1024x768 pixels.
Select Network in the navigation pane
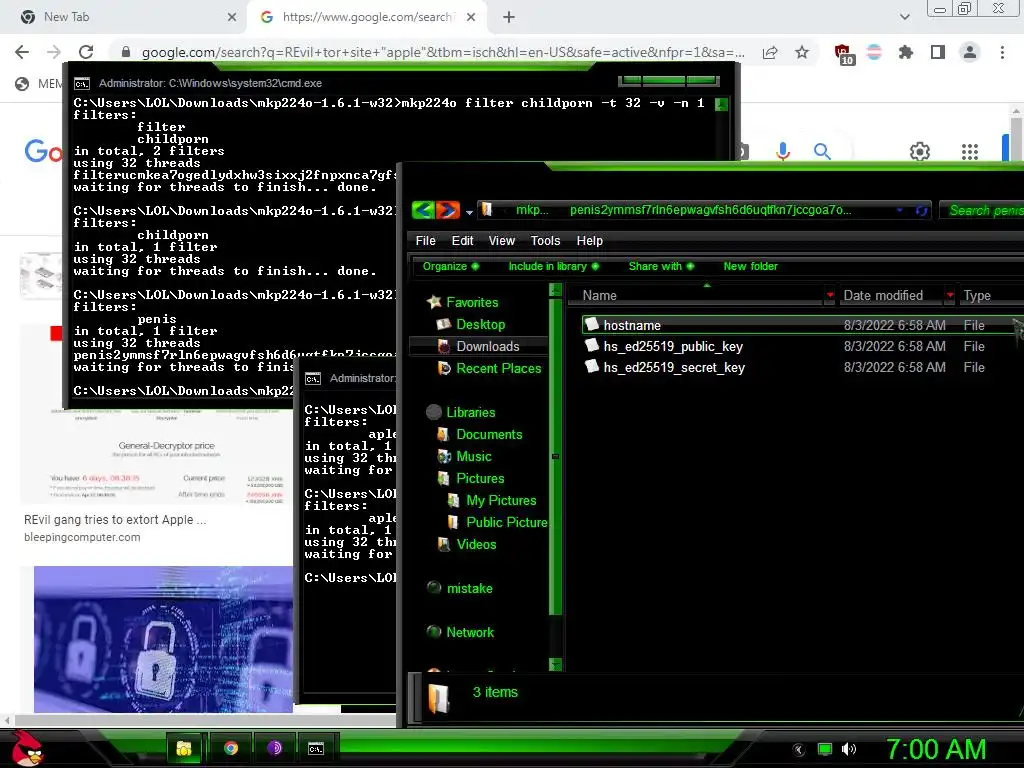(470, 632)
